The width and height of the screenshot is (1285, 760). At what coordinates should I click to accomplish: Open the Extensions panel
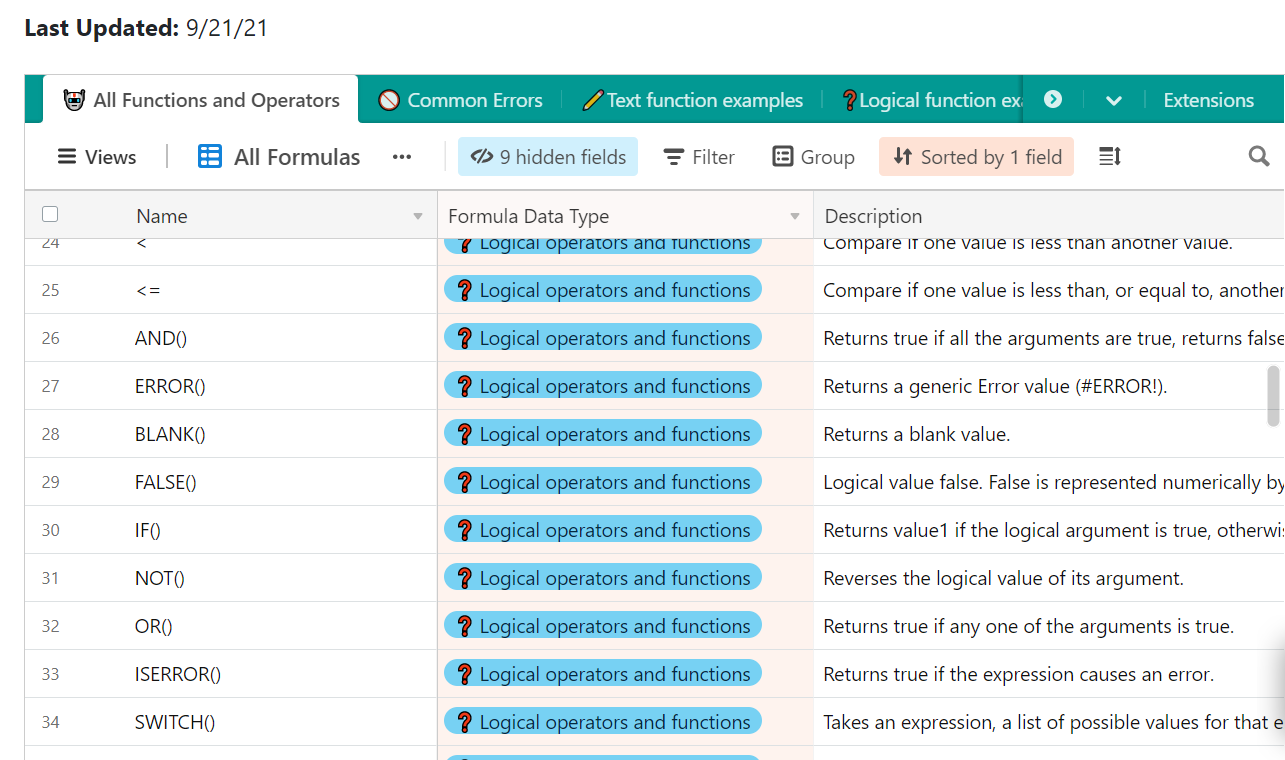[1208, 100]
